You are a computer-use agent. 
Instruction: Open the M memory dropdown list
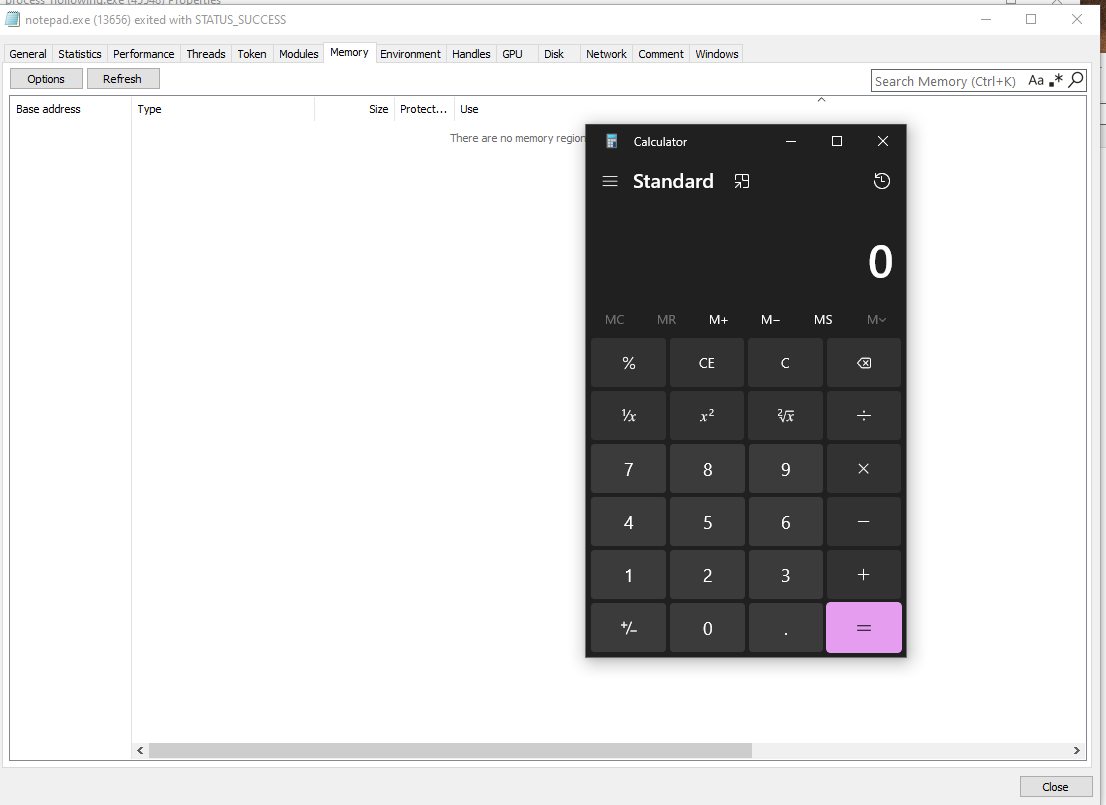click(875, 320)
